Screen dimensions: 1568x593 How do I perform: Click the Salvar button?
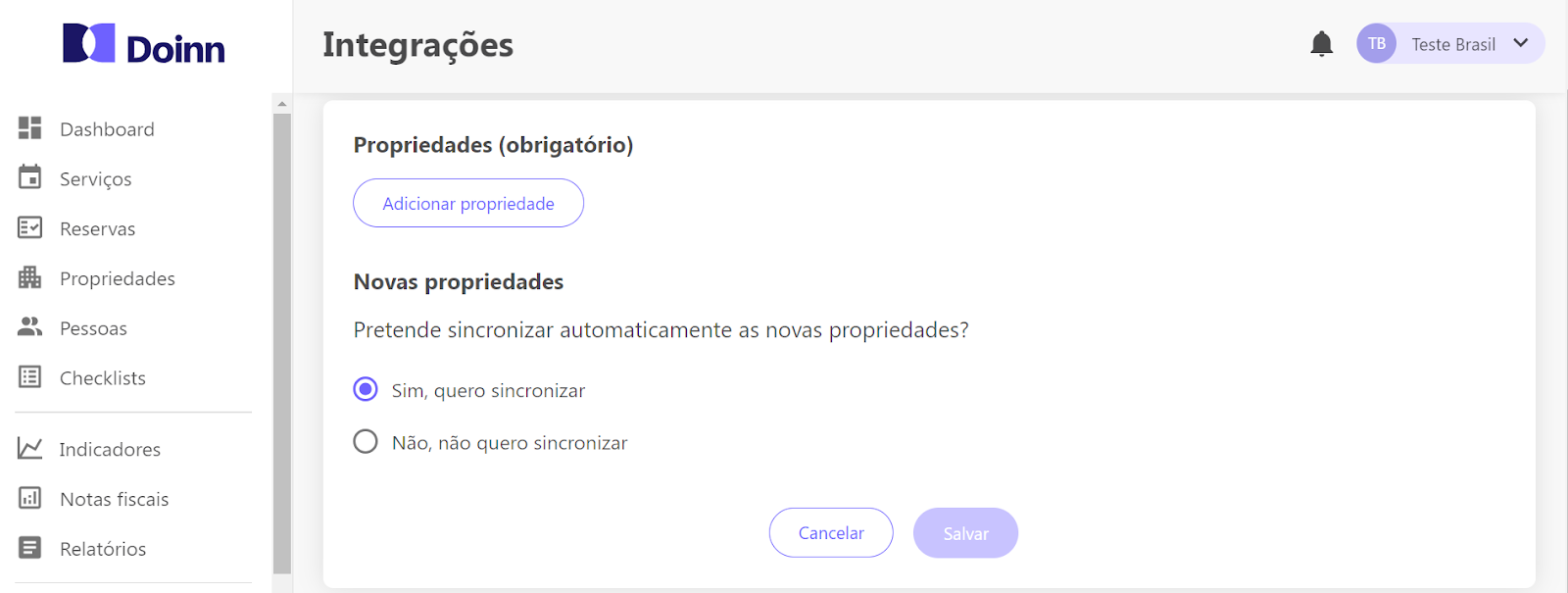coord(965,533)
